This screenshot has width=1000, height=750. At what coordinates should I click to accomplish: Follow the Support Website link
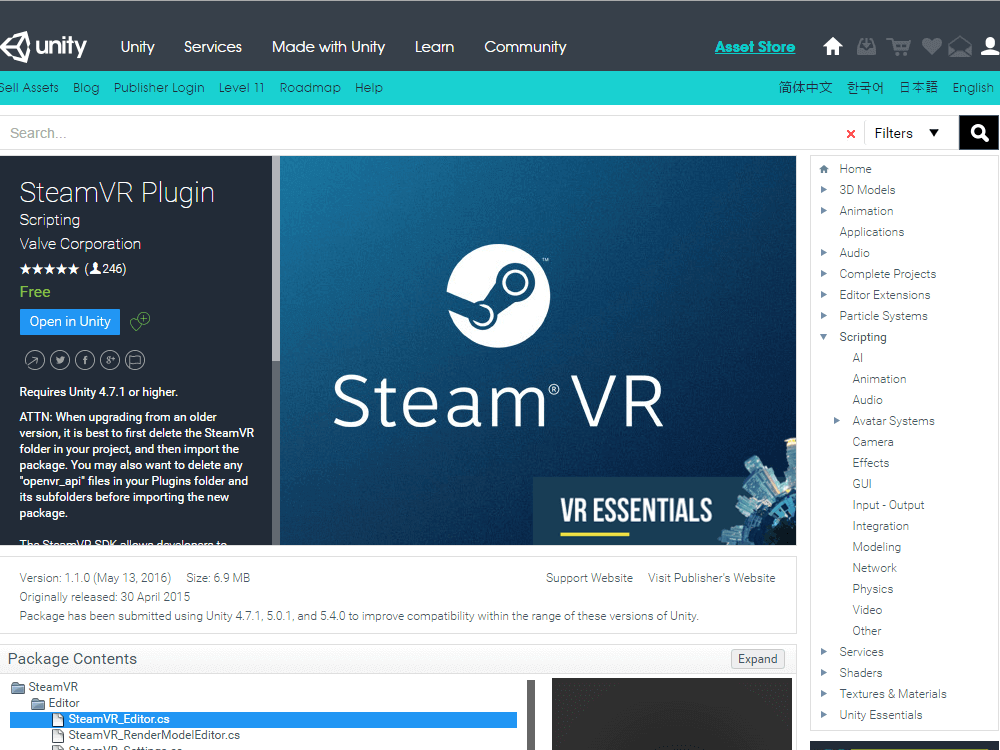[x=589, y=578]
